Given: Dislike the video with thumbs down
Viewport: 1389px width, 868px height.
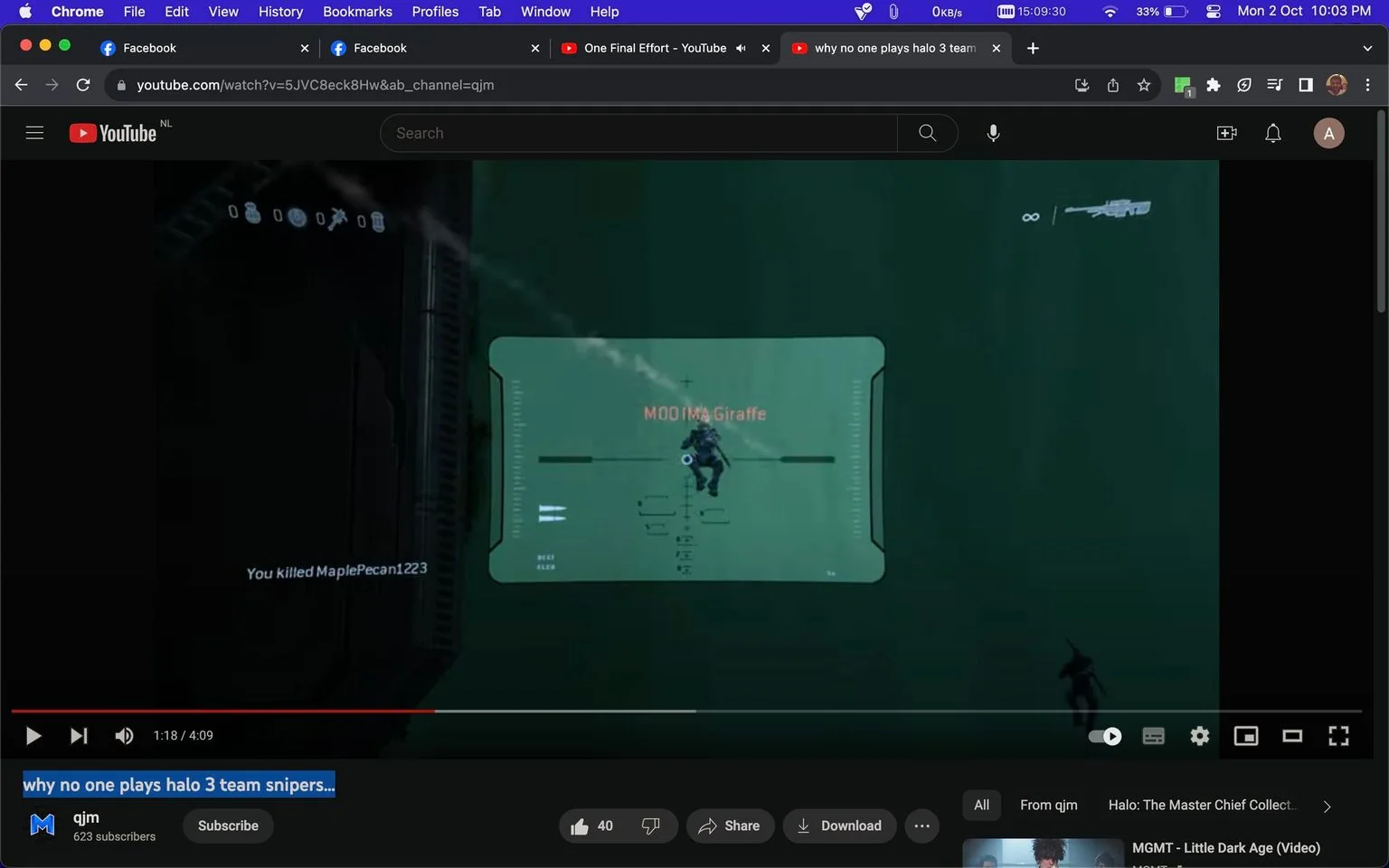Looking at the screenshot, I should (x=651, y=826).
